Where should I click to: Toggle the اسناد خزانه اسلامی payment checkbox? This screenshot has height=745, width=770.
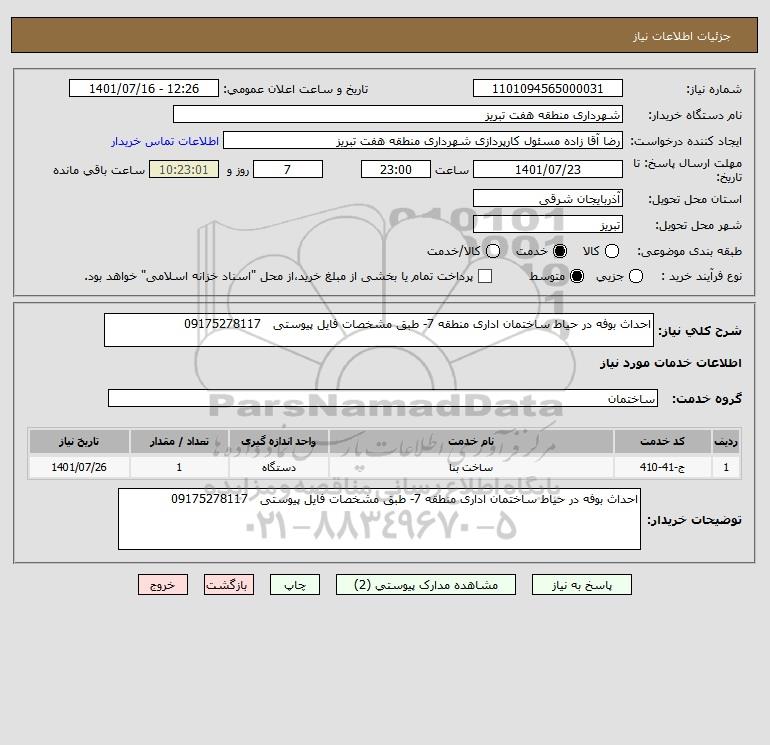pos(485,276)
